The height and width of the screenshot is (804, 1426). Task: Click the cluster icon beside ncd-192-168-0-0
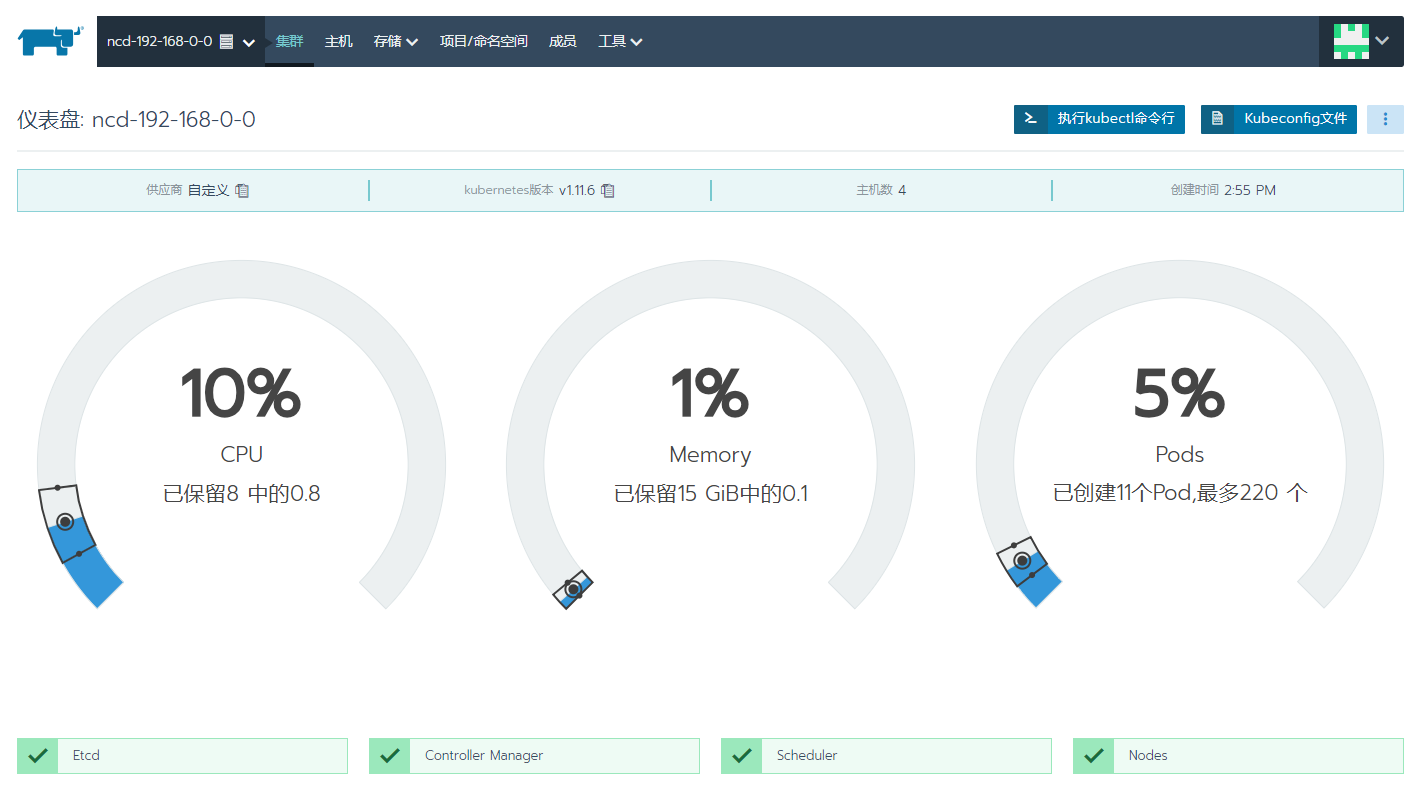coord(226,41)
